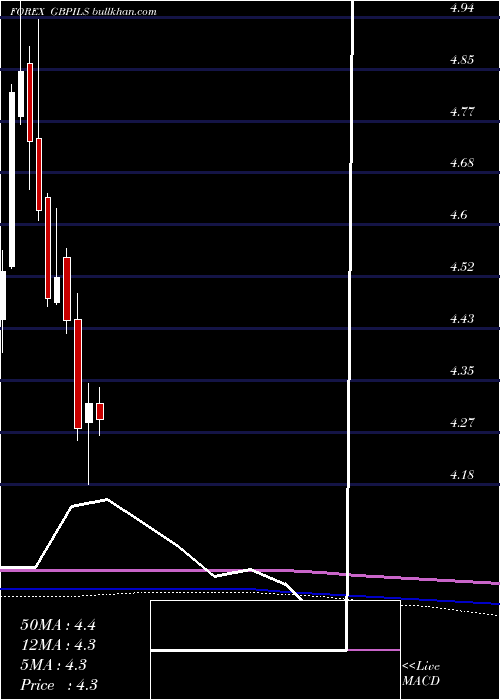Viewport: 500px width, 700px height.
Task: Click the 12MA : 4.3 readout
Action: tap(58, 645)
